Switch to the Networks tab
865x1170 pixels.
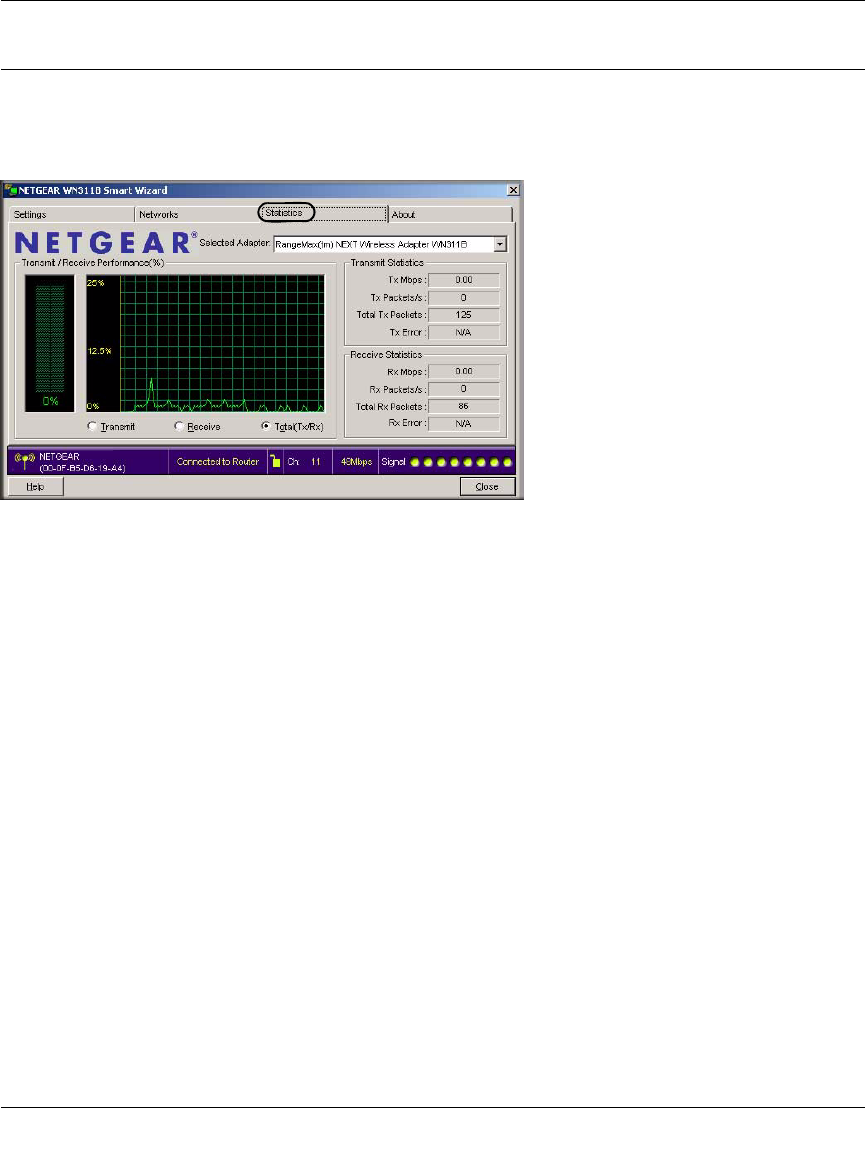tap(196, 214)
